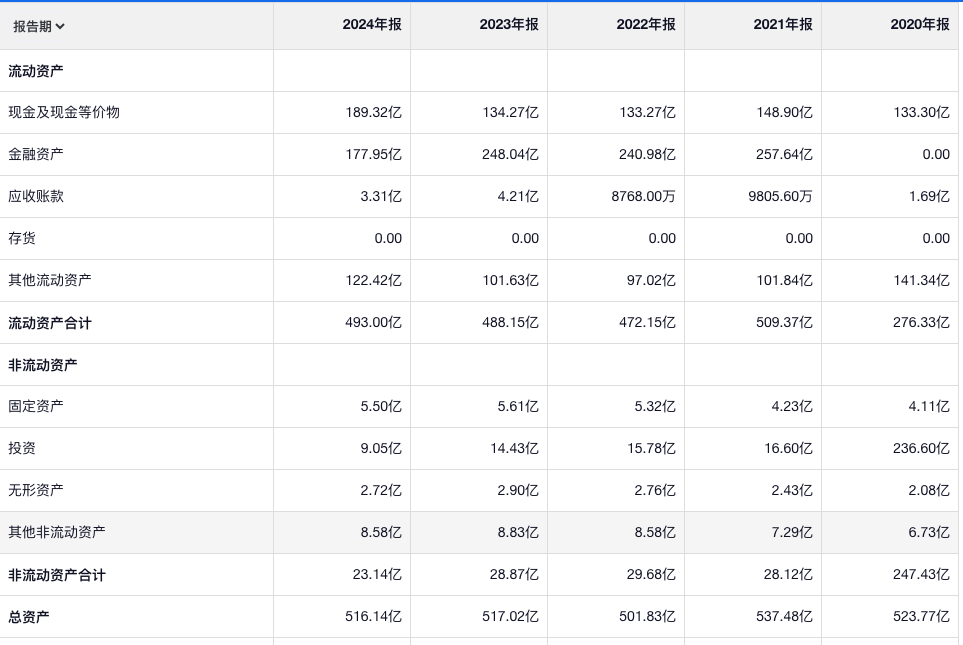
Task: Click the 其他流动资产 row label
Action: click(x=50, y=280)
